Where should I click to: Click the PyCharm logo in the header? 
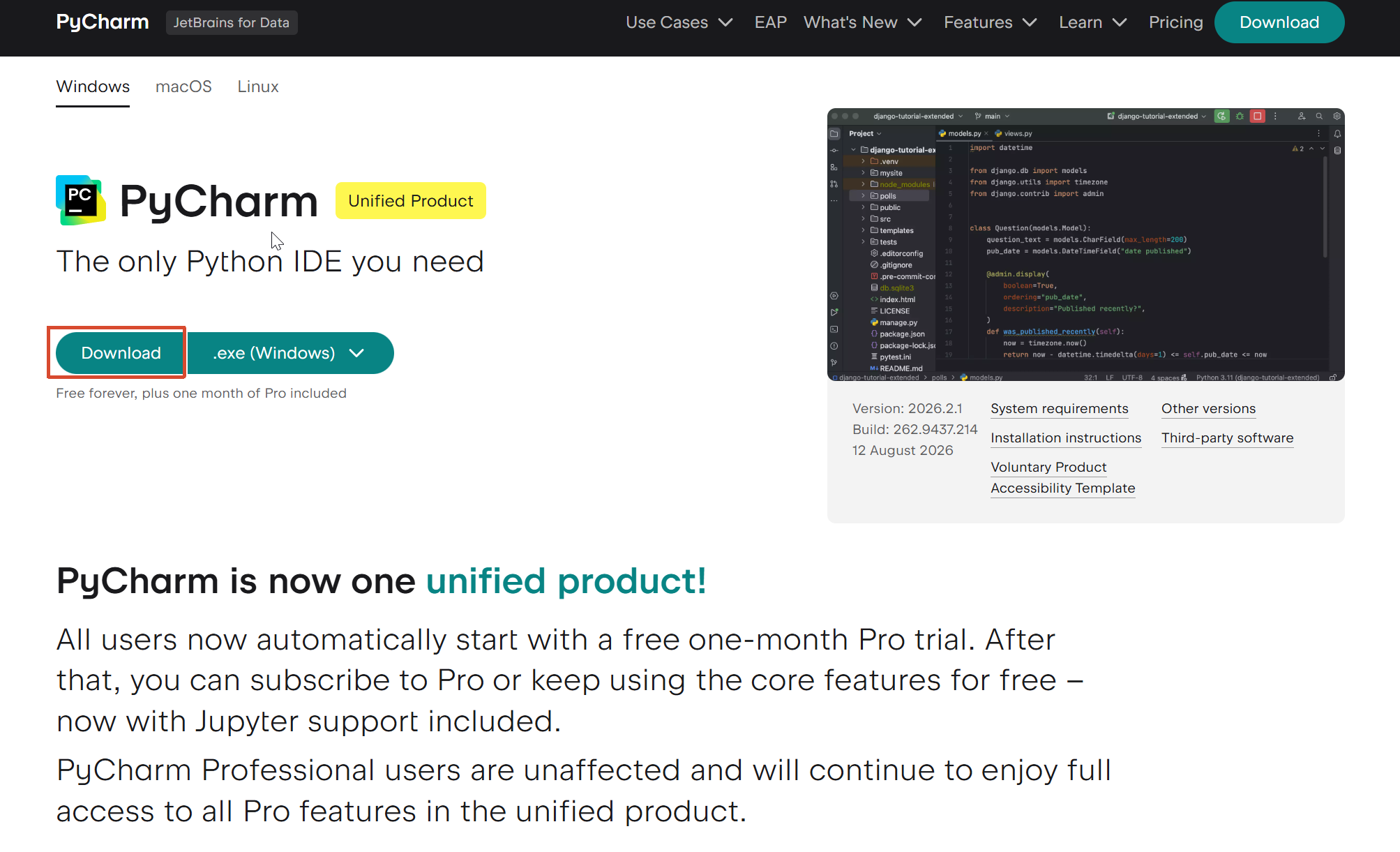coord(103,22)
